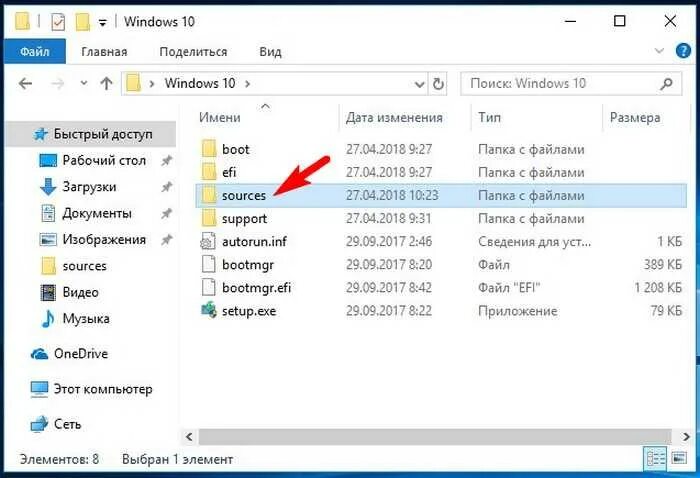The height and width of the screenshot is (478, 700).
Task: Click the 1 208 КБ size cell
Action: pyautogui.click(x=658, y=287)
